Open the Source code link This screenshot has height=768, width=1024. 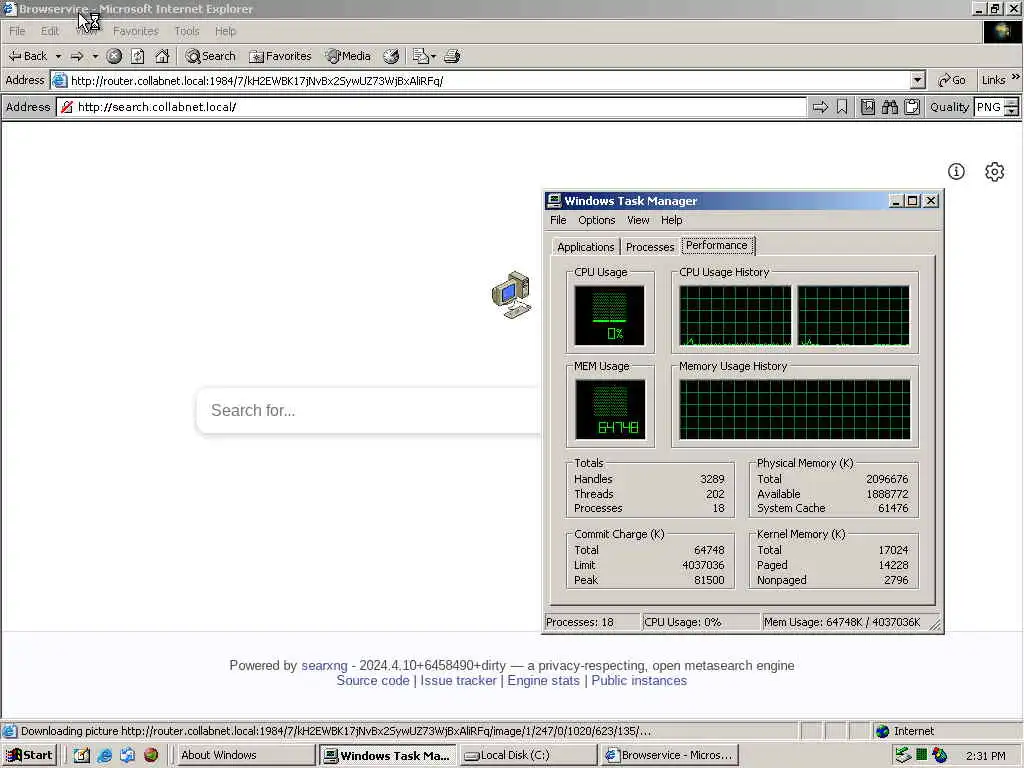373,680
